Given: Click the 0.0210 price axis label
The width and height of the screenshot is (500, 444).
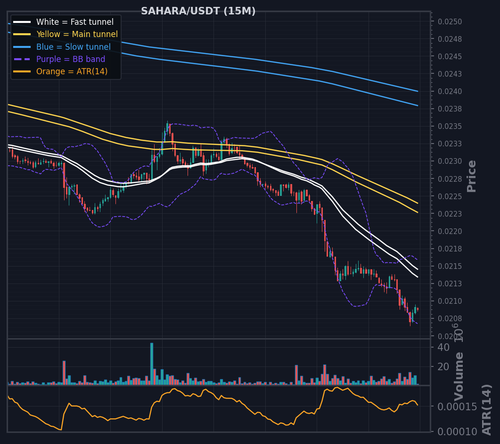Looking at the screenshot, I should (x=450, y=301).
